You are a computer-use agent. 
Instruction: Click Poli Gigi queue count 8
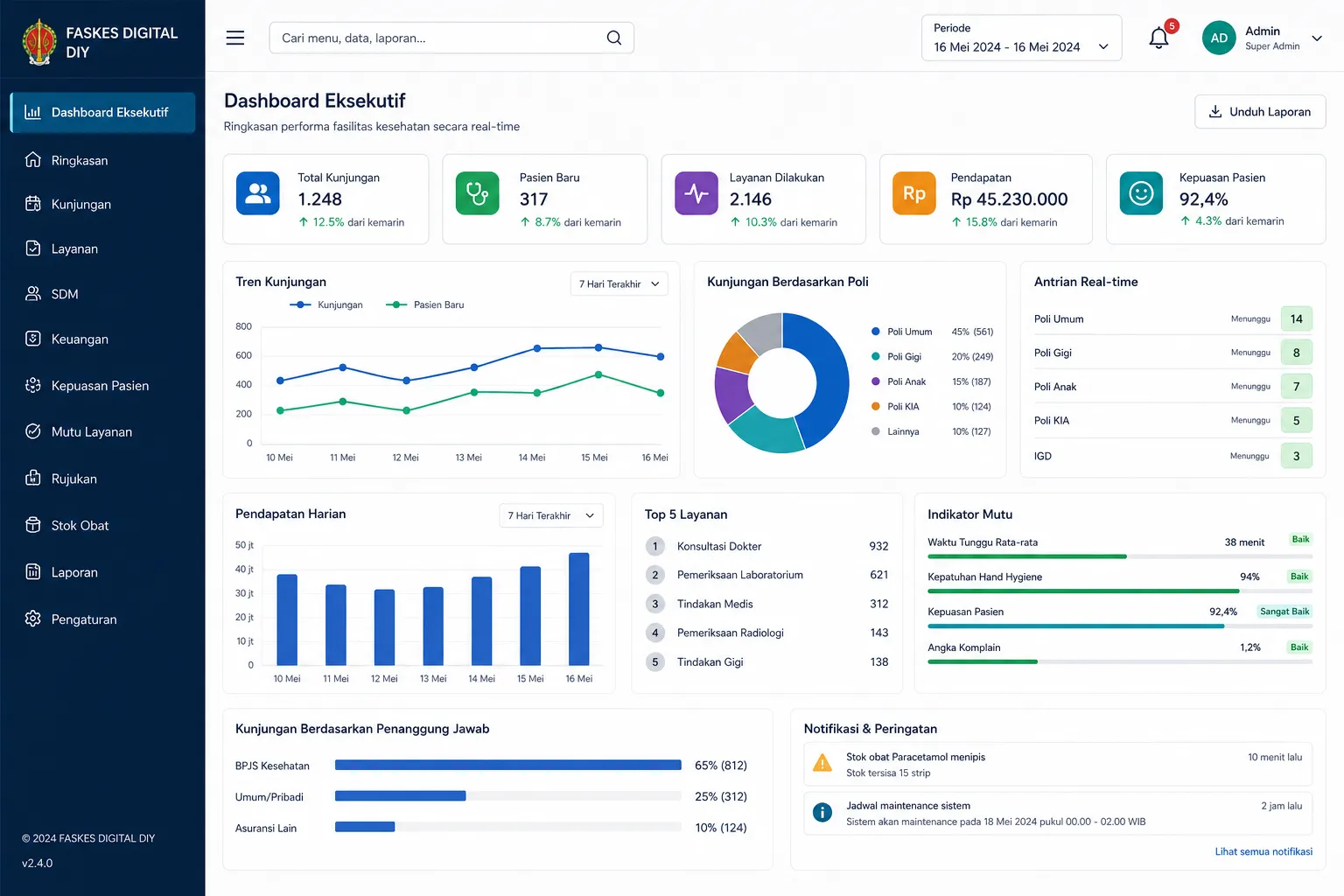[x=1296, y=353]
